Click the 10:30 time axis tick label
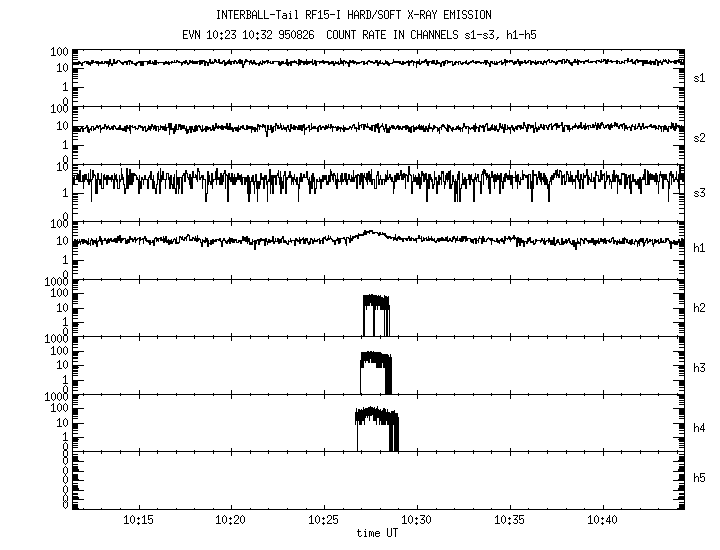This screenshot has width=720, height=550. pos(417,521)
